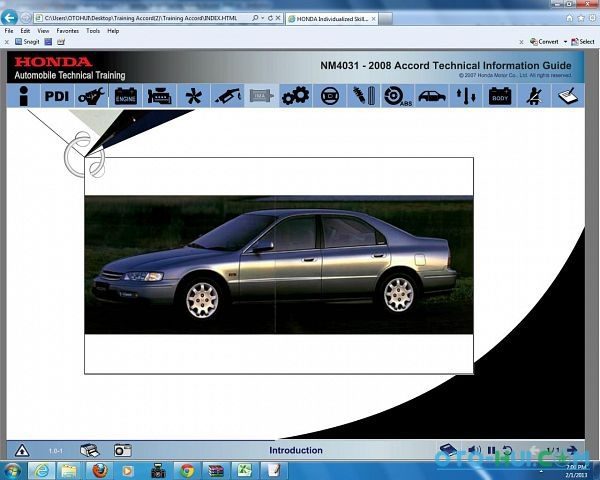This screenshot has height=480, width=600.
Task: Click the browser Forward button
Action: tap(26, 18)
